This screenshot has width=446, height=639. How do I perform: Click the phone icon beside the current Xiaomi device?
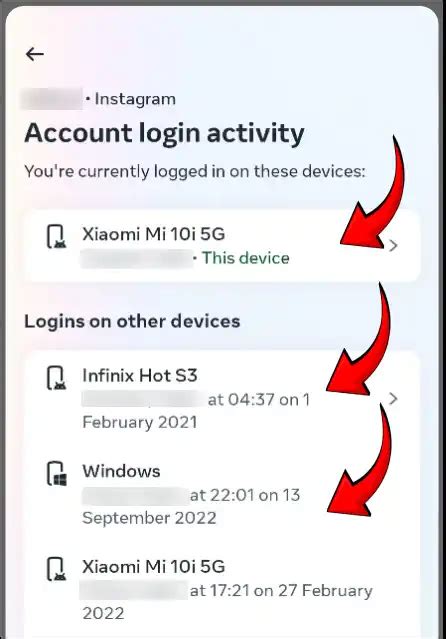coord(56,236)
